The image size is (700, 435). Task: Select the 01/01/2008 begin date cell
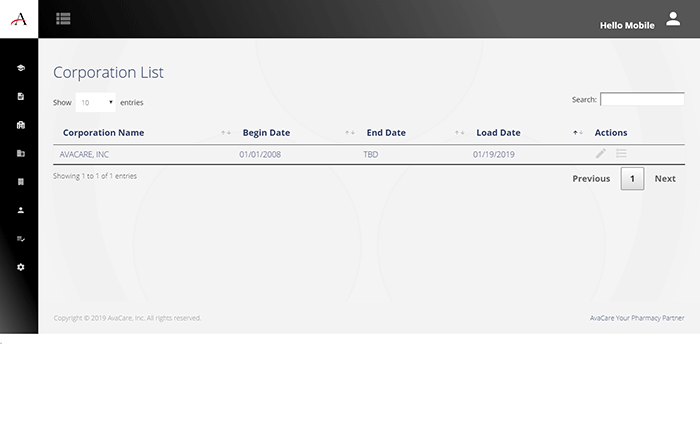260,155
